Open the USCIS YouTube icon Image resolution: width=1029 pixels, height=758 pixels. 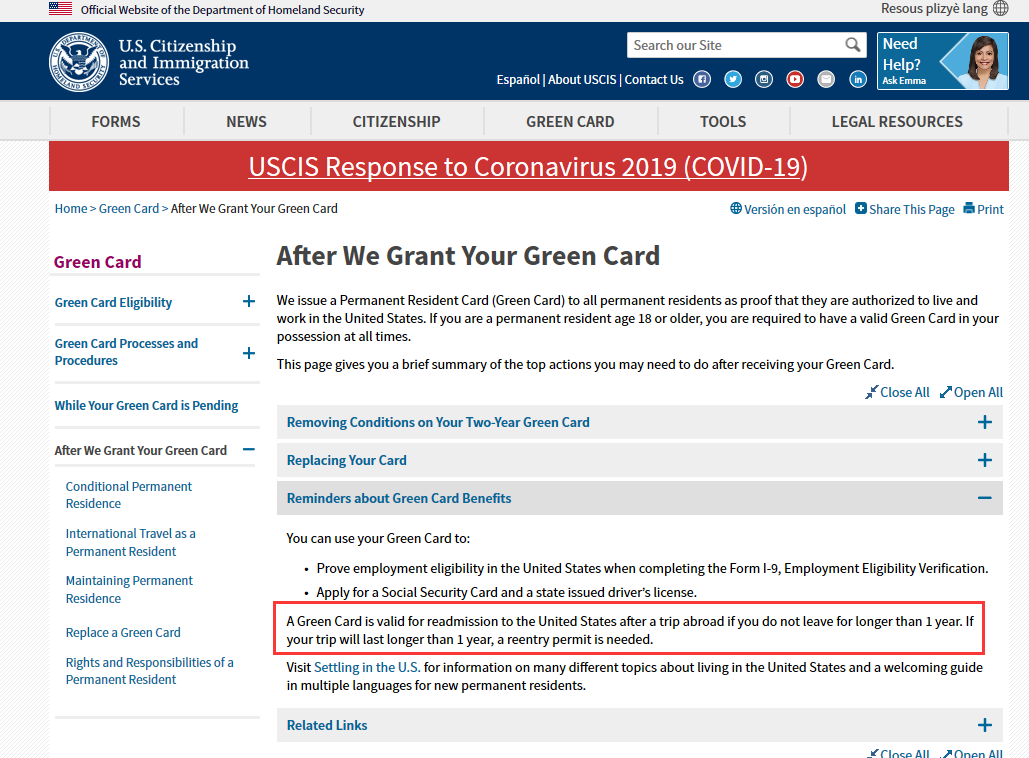(x=795, y=79)
